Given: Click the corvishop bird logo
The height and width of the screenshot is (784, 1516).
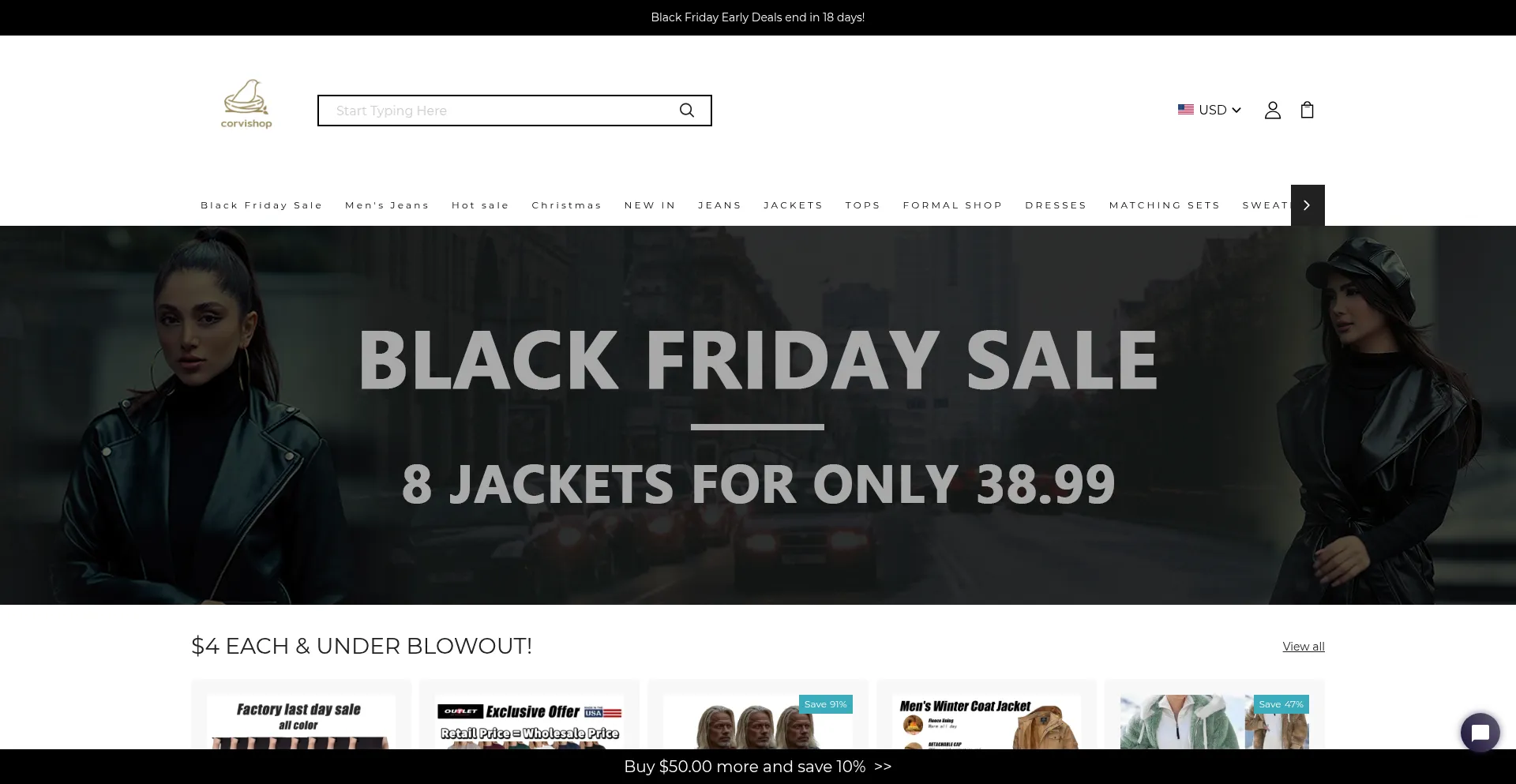Looking at the screenshot, I should click(x=246, y=104).
